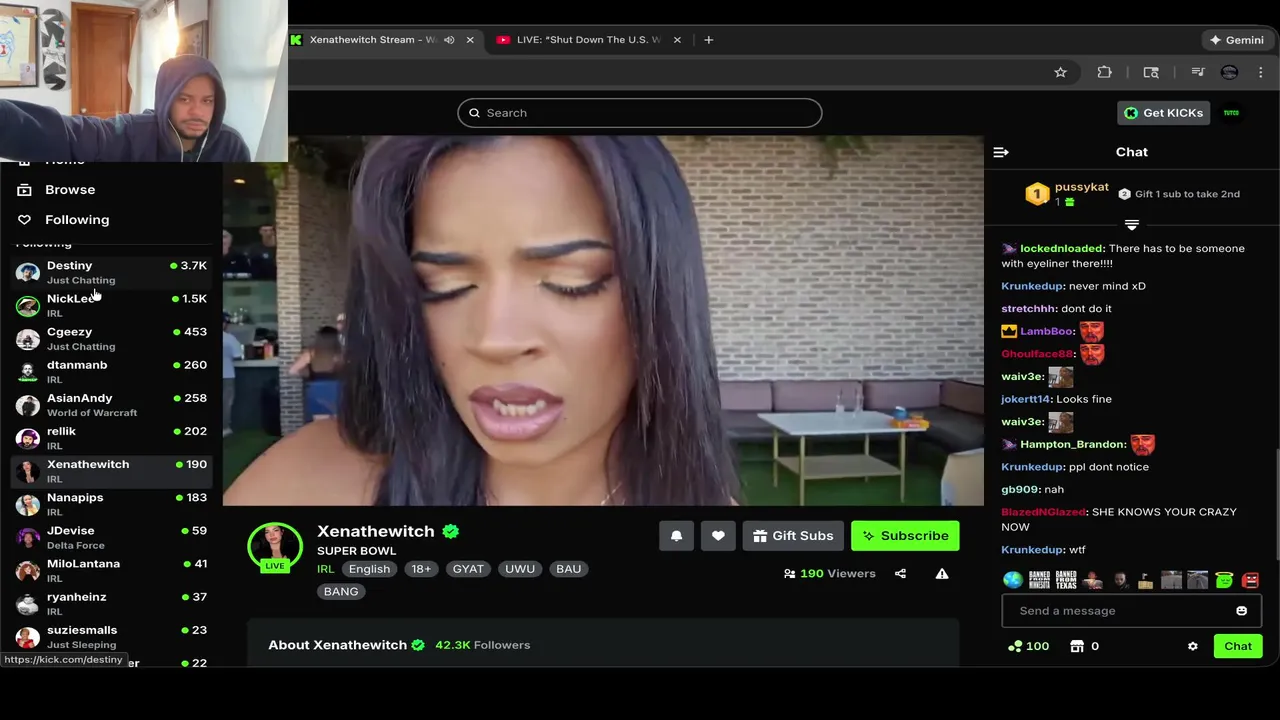This screenshot has height=720, width=1280.
Task: Open suziesmalls channel in sidebar
Action: point(110,636)
